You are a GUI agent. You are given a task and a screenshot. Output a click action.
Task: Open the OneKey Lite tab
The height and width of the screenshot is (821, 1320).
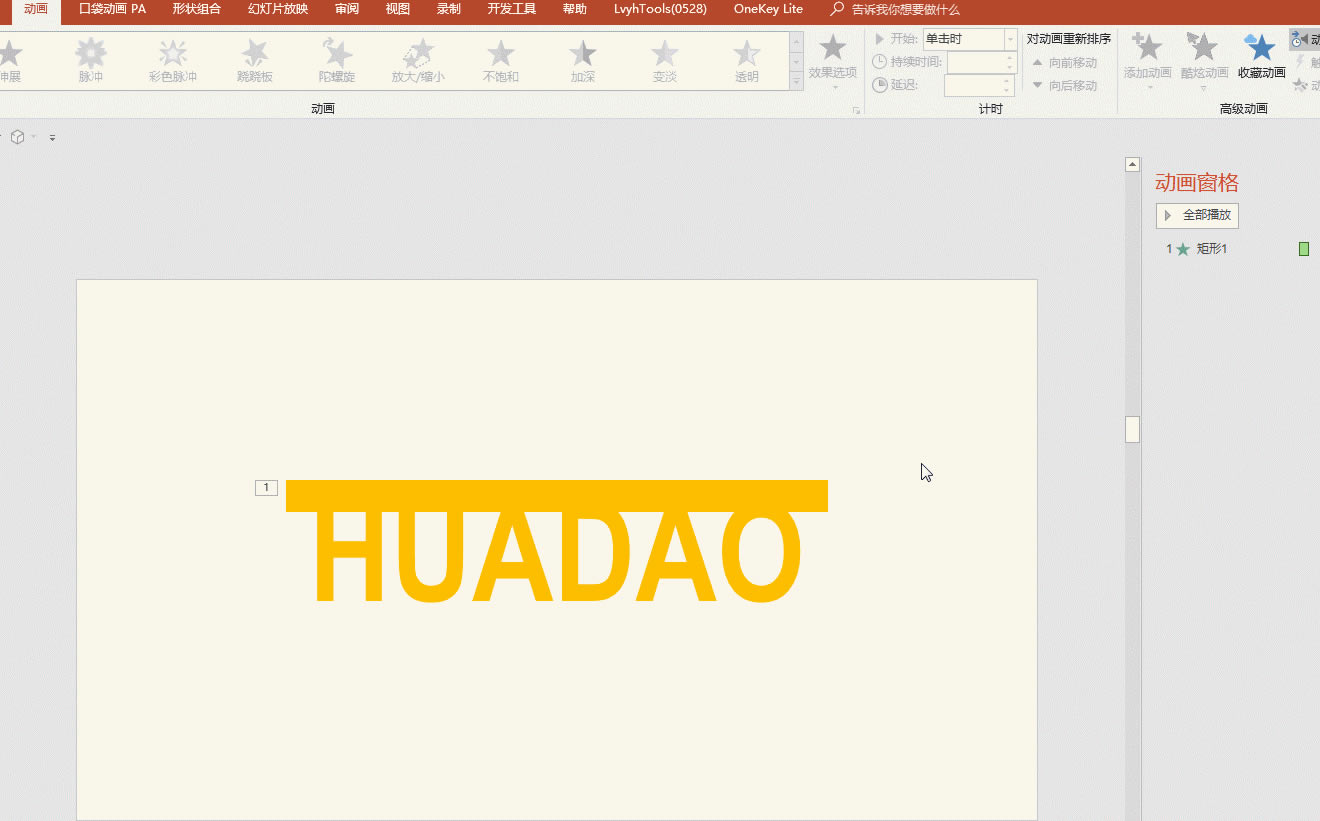point(768,9)
